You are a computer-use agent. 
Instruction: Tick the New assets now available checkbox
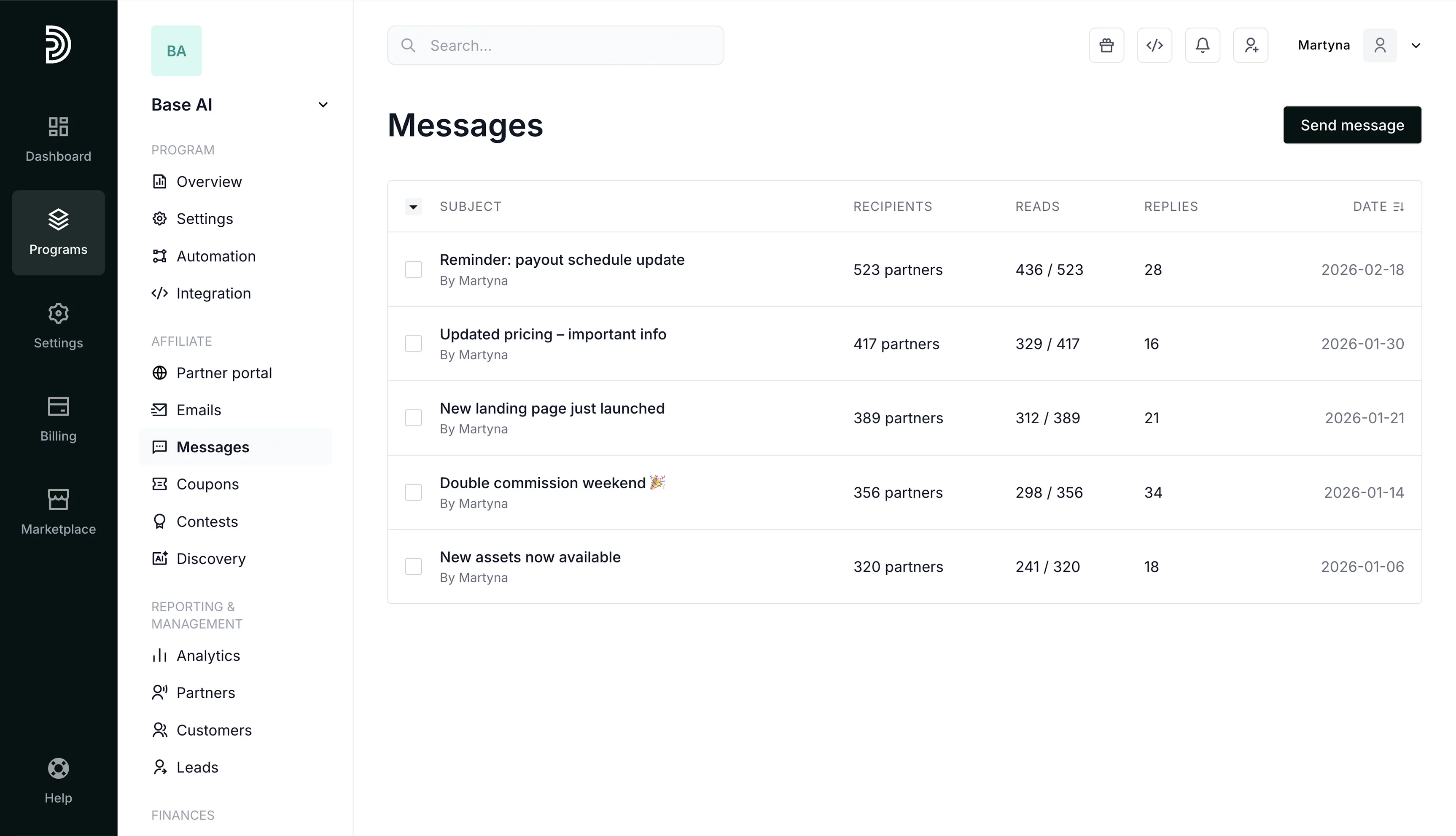click(413, 566)
